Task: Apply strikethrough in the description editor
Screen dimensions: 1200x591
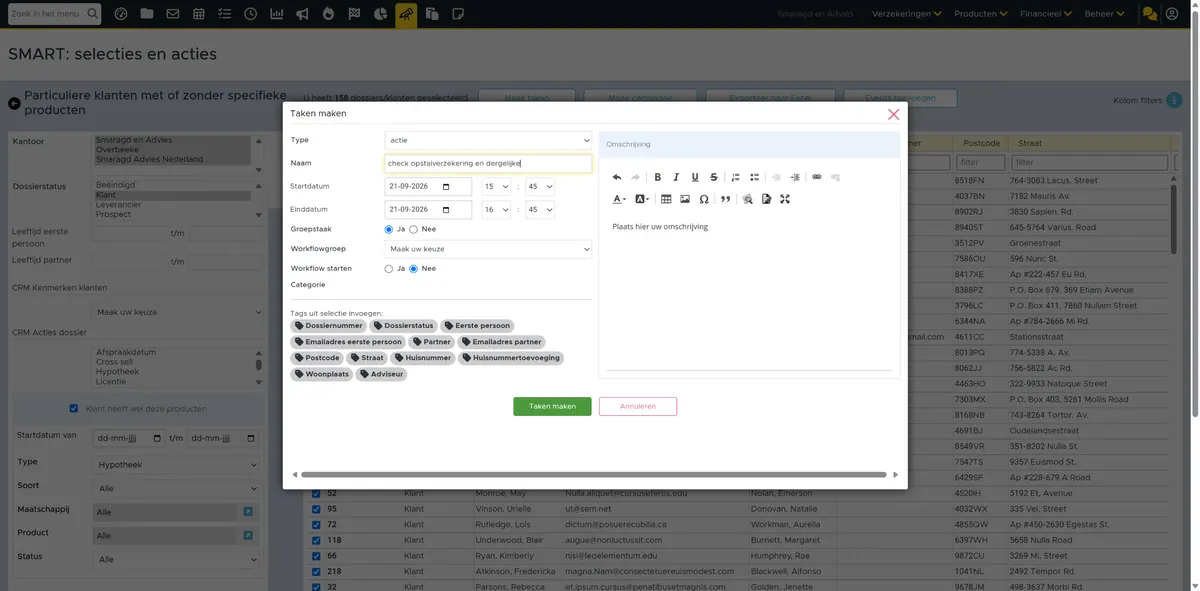Action: (x=713, y=177)
